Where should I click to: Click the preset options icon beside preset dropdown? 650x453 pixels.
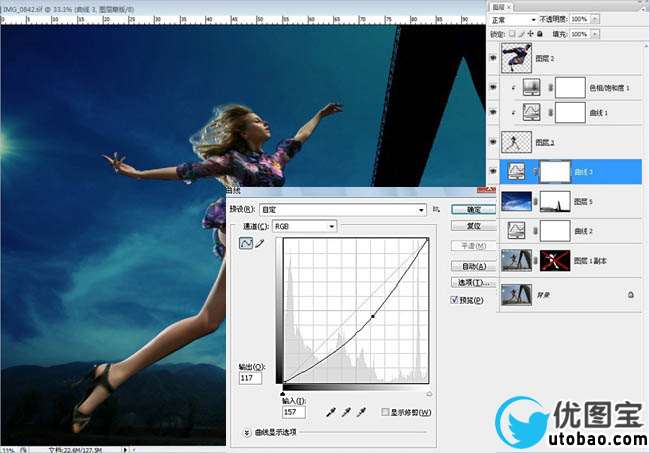tap(436, 210)
